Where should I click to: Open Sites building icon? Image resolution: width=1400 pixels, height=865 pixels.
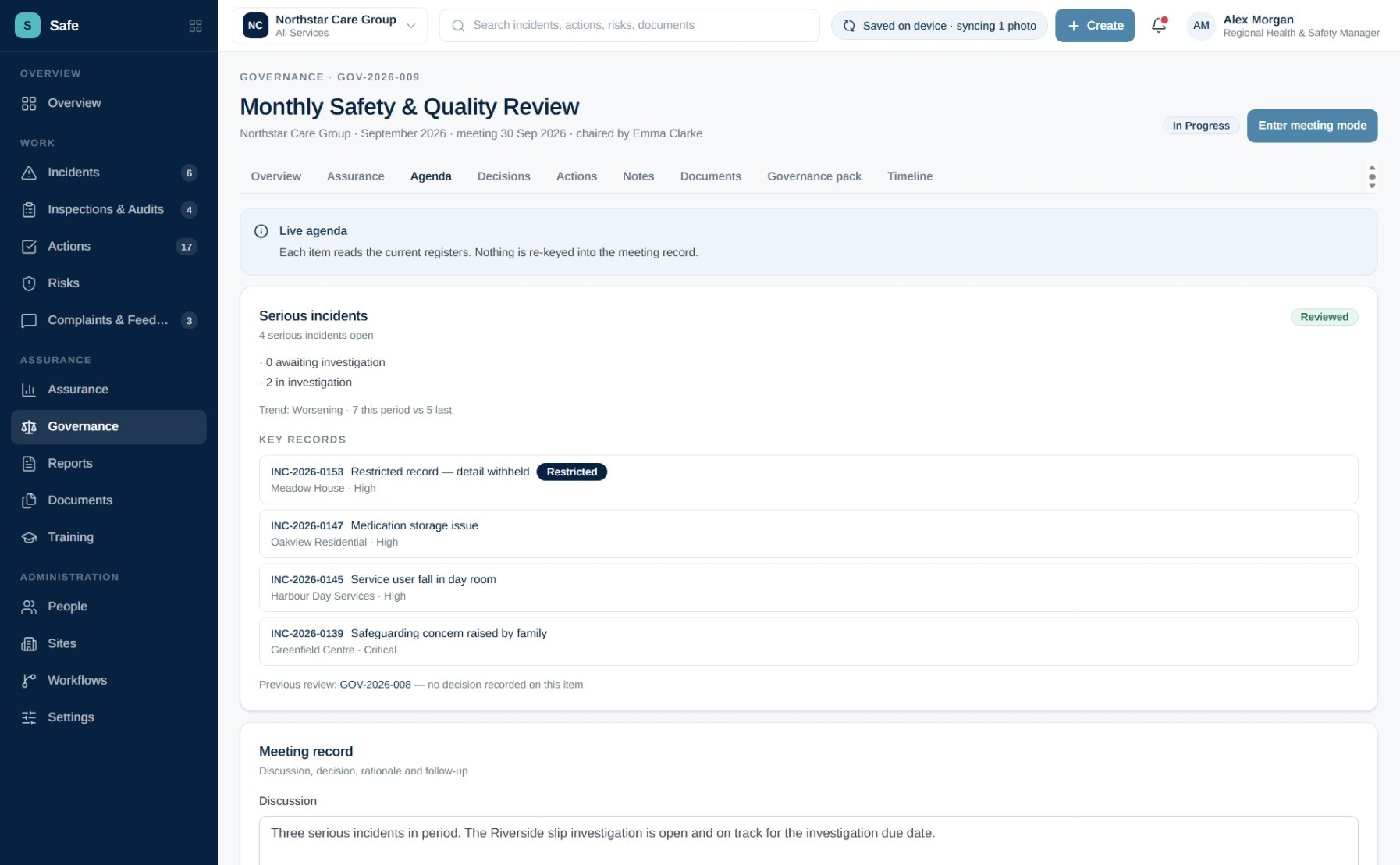click(29, 644)
